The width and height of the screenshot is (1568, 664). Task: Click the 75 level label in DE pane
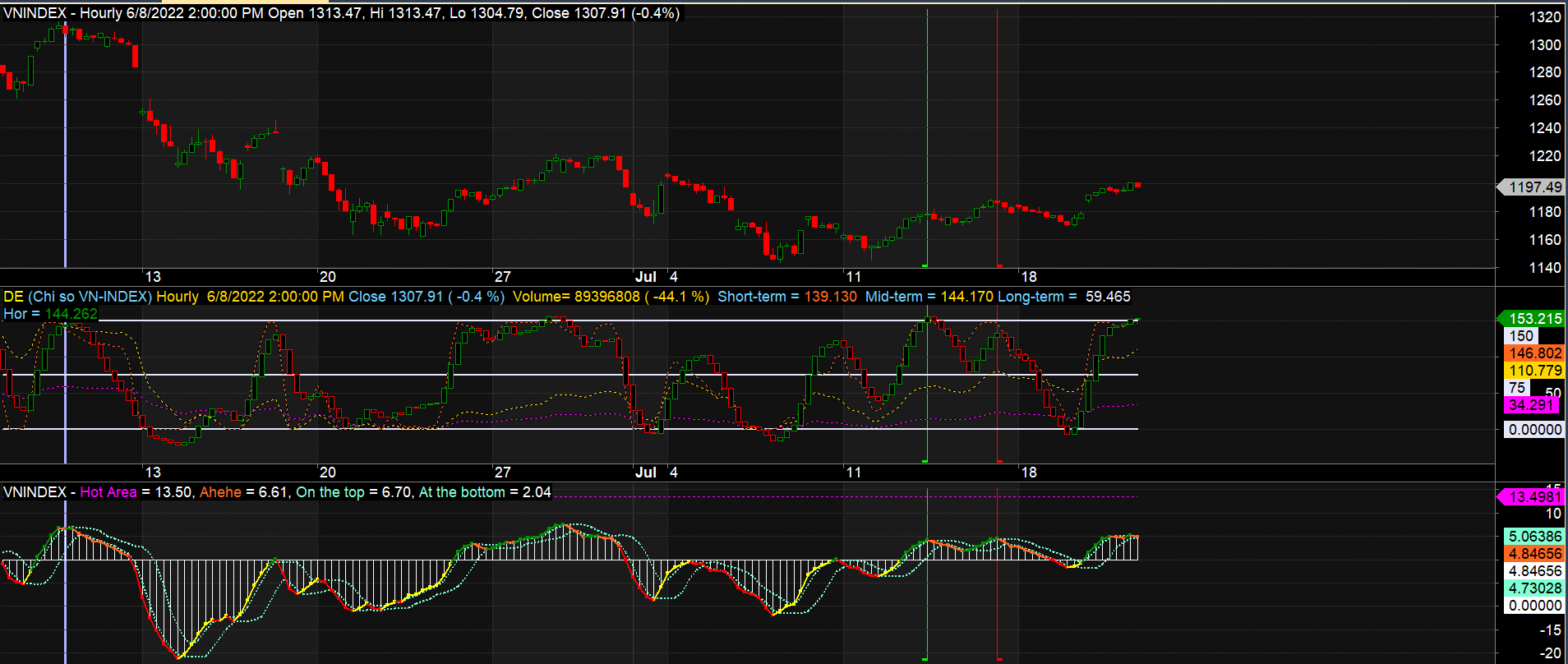click(x=1518, y=387)
